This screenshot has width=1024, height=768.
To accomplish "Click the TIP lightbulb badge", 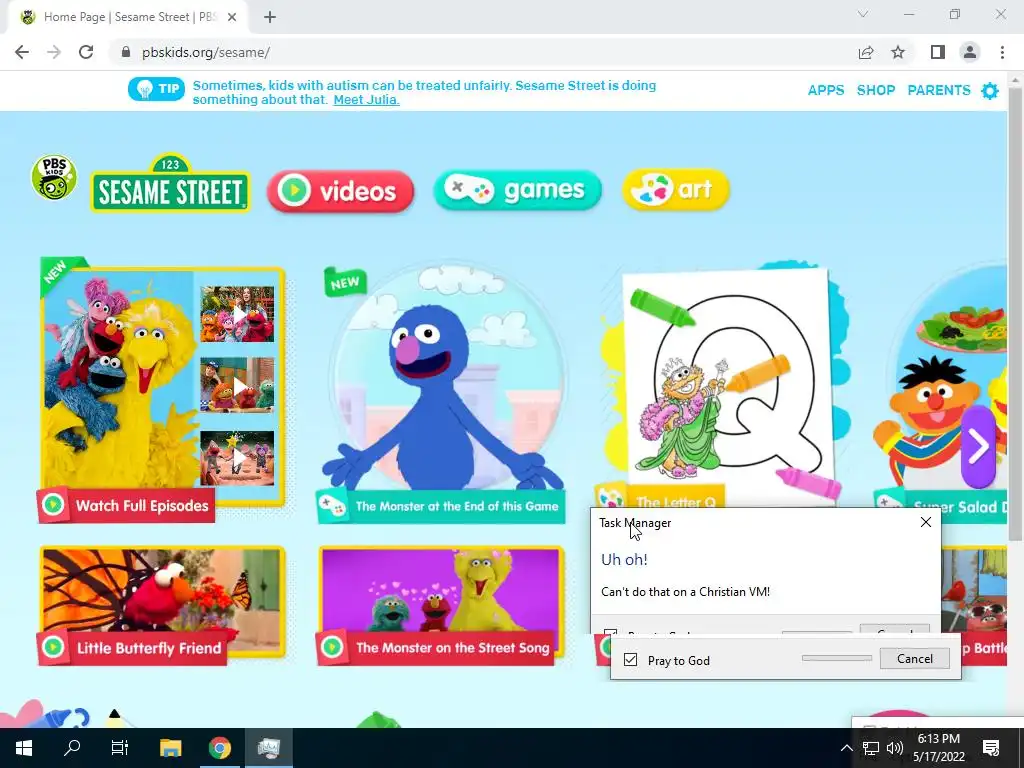I will pyautogui.click(x=156, y=89).
